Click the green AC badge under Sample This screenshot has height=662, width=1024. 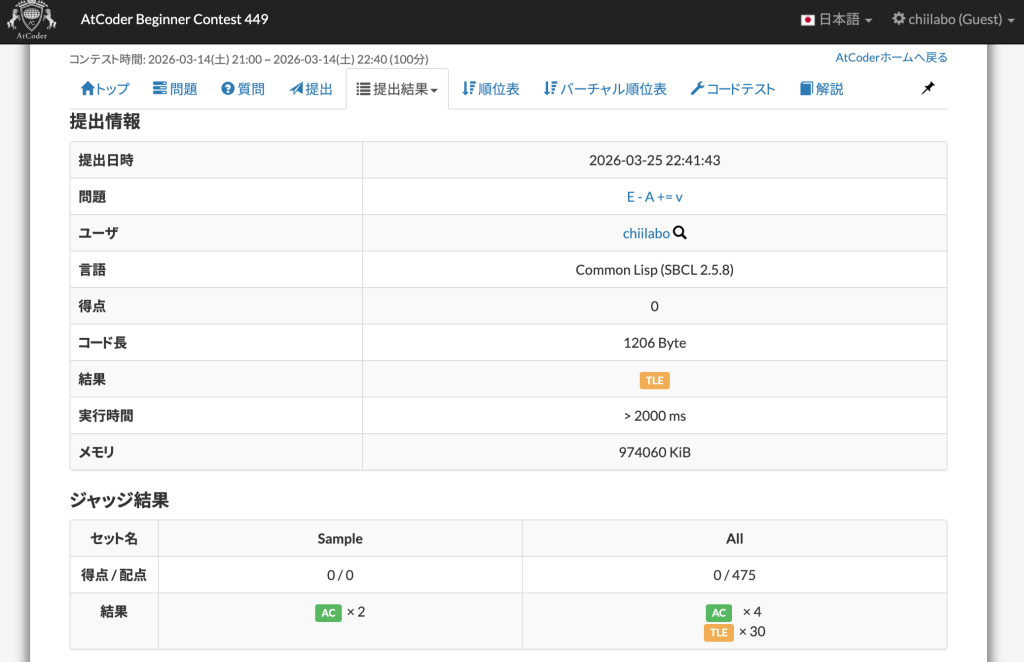click(x=328, y=612)
